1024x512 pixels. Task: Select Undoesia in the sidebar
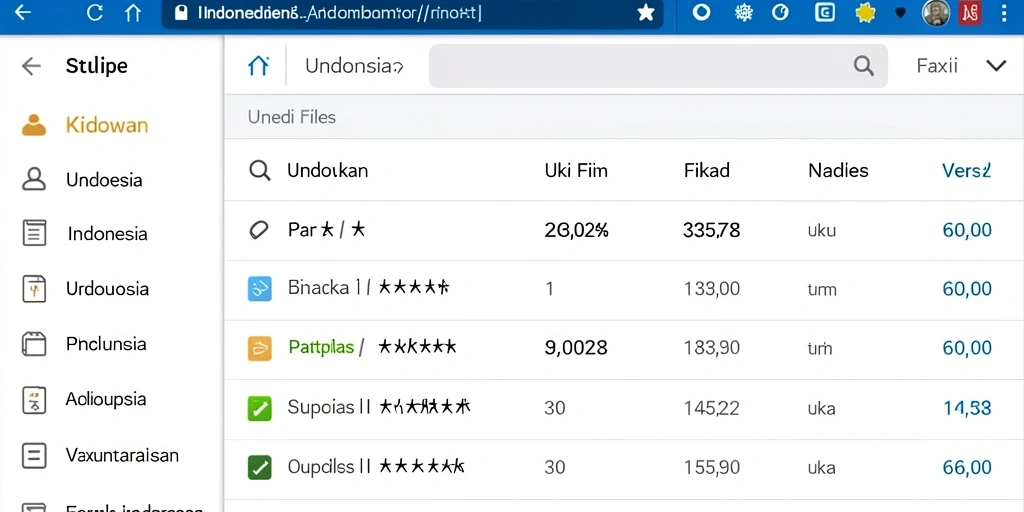click(104, 180)
